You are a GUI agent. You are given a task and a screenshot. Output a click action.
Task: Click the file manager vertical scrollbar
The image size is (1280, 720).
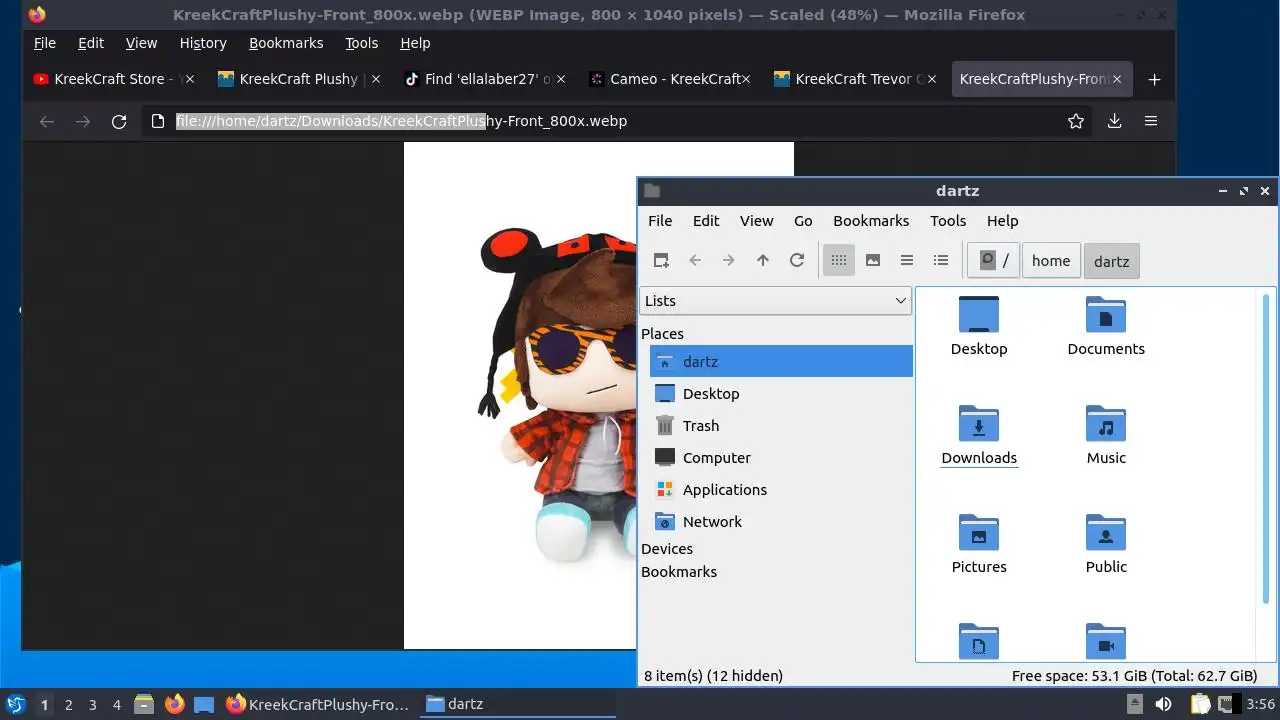pos(1268,450)
